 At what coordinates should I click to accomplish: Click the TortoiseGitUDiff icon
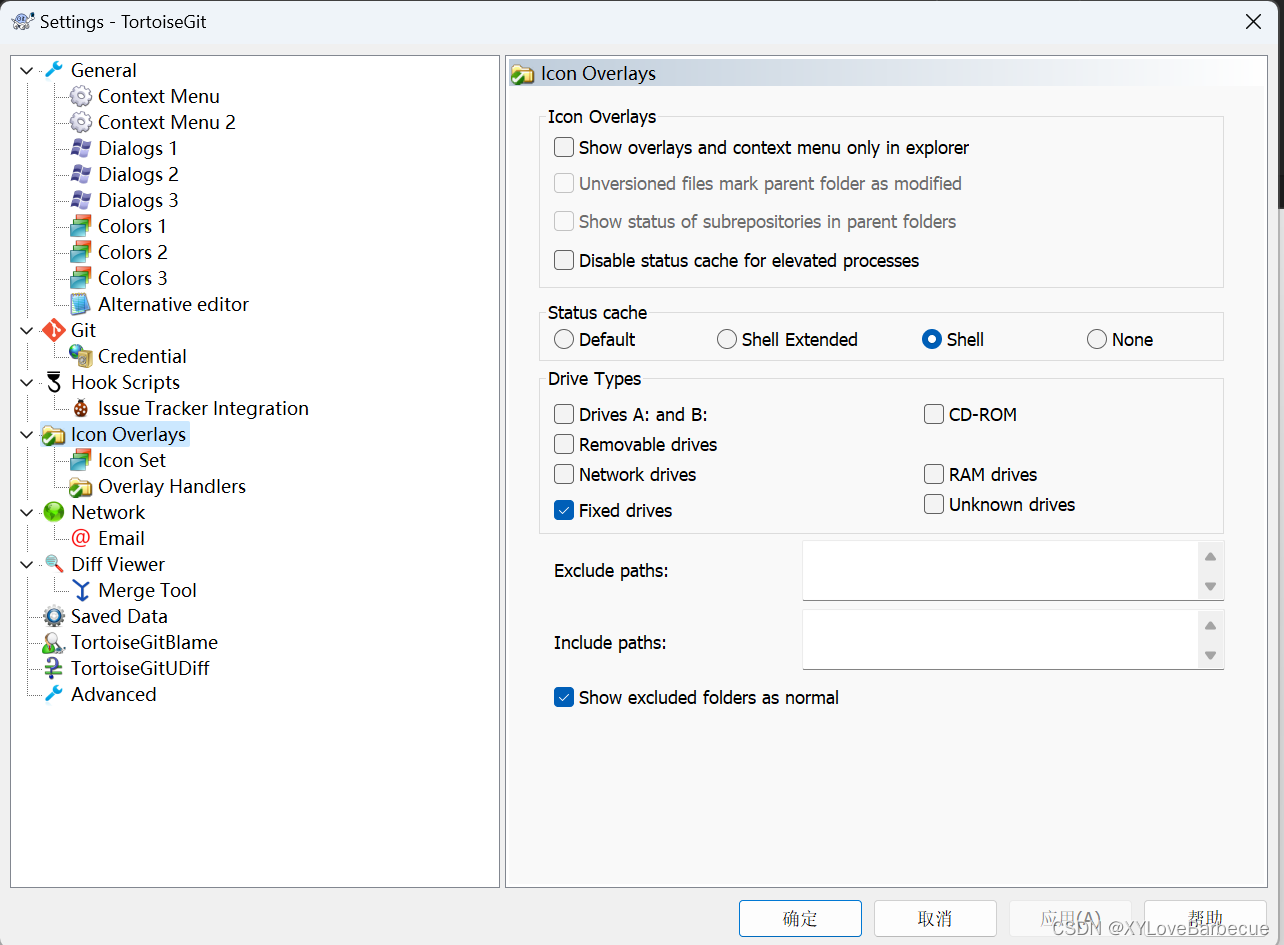click(54, 668)
